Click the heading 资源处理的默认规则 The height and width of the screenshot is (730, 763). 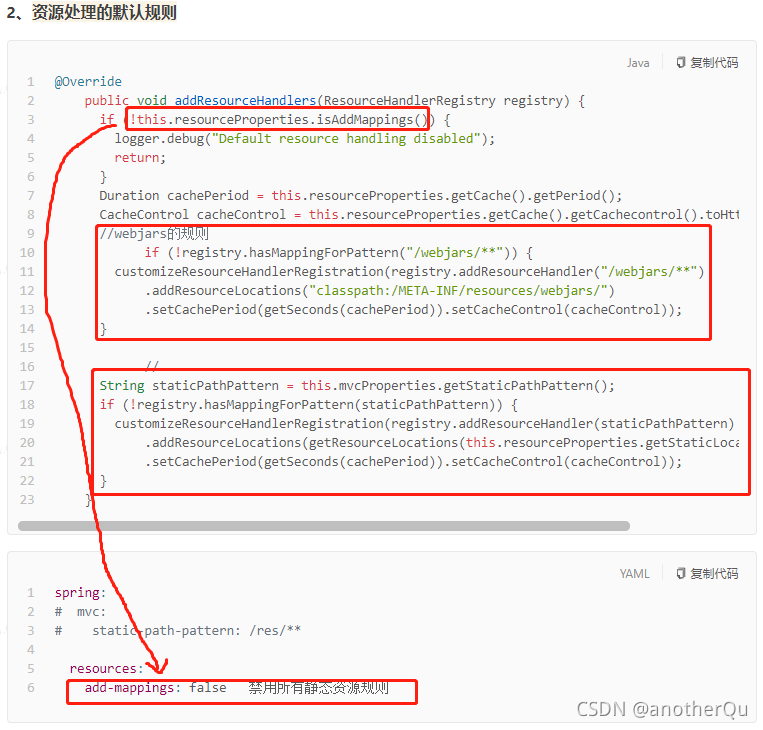(x=104, y=12)
